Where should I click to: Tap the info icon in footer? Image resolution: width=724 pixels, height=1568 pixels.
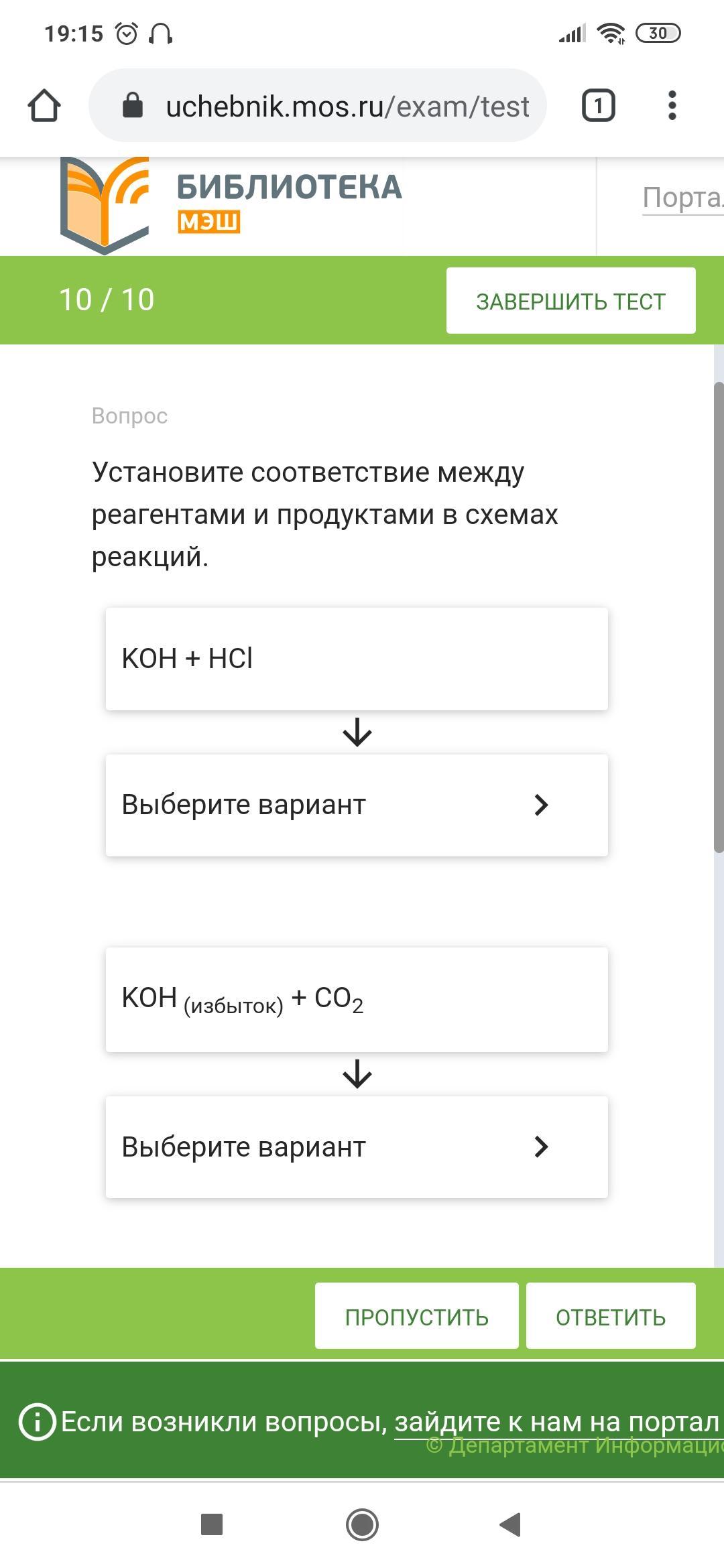(x=37, y=1421)
